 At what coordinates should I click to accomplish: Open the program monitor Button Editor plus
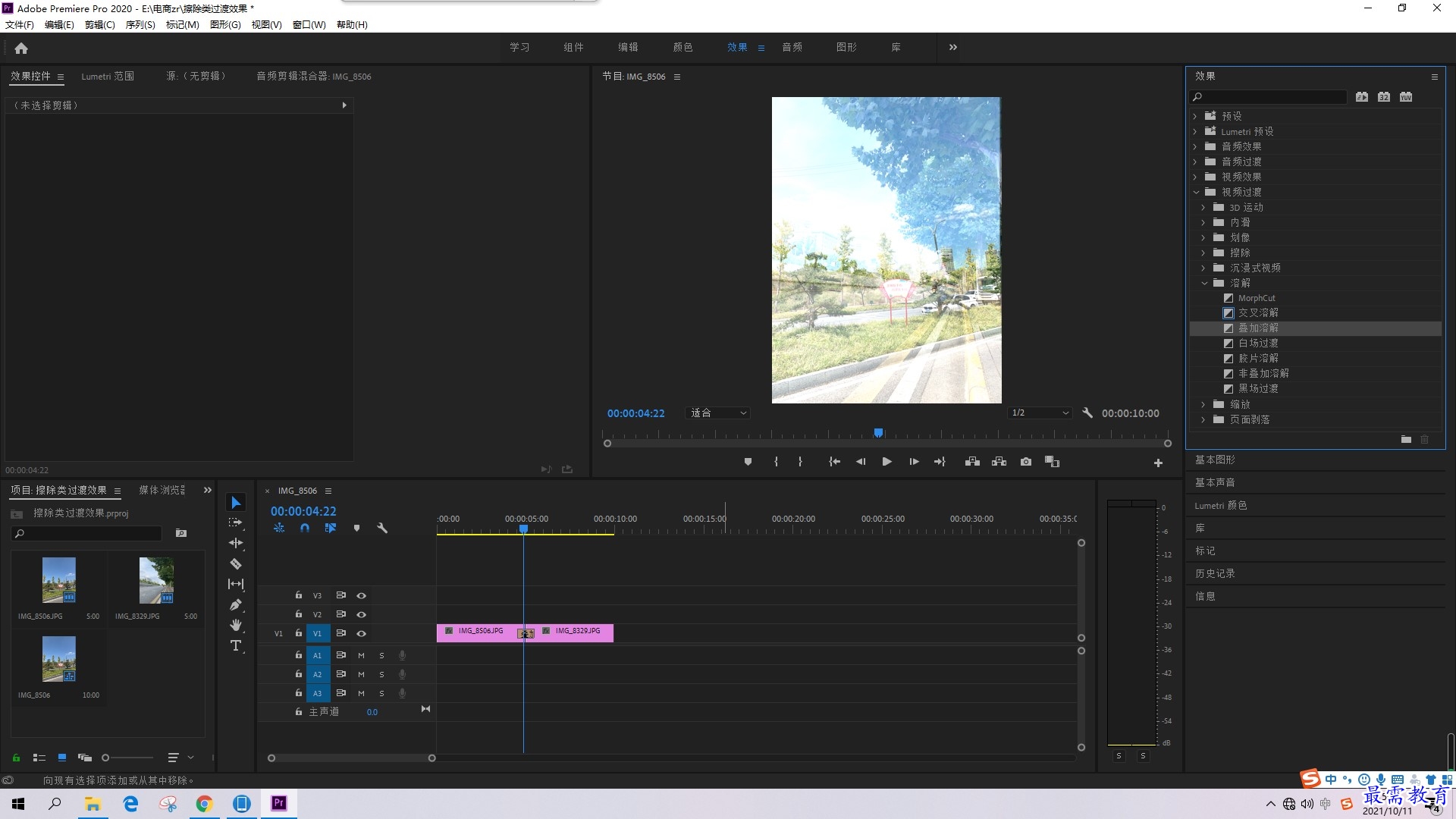tap(1158, 463)
